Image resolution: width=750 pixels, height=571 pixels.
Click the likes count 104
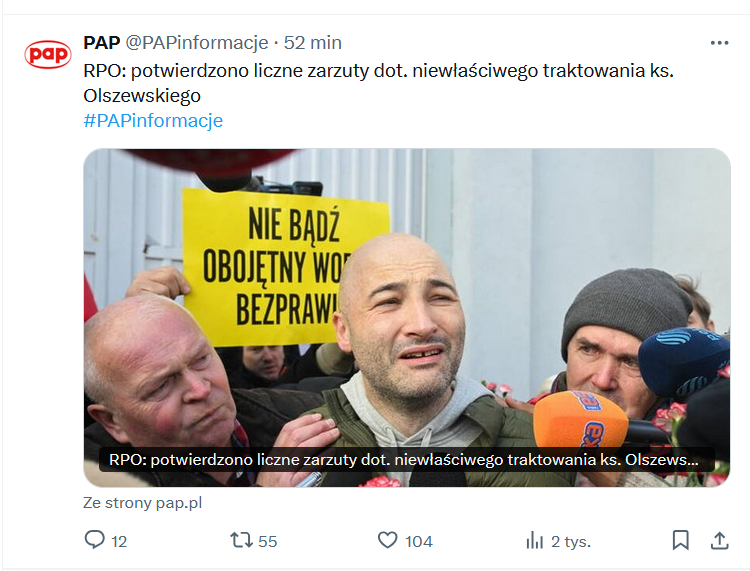click(x=419, y=541)
